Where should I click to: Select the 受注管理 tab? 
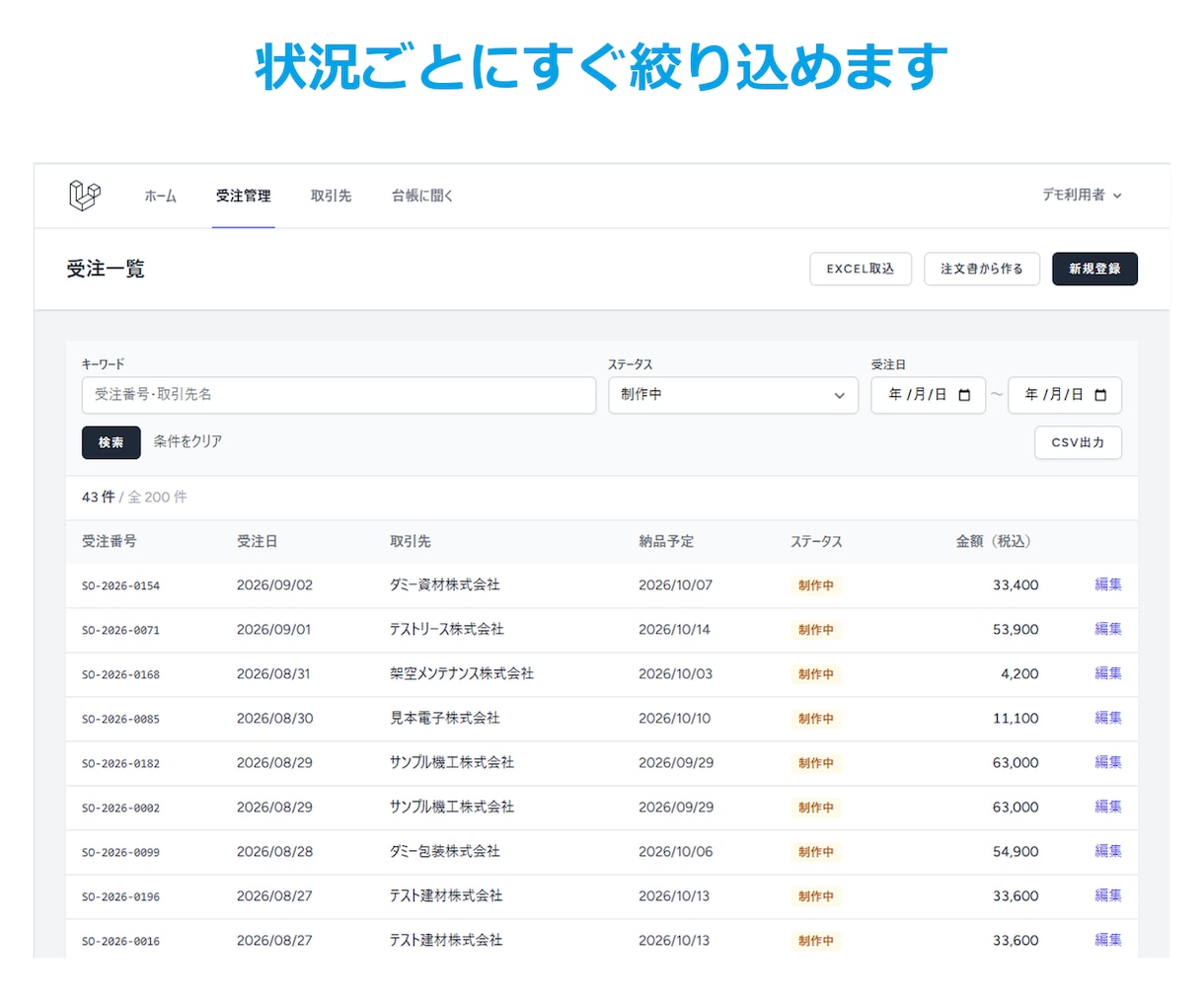pos(243,195)
